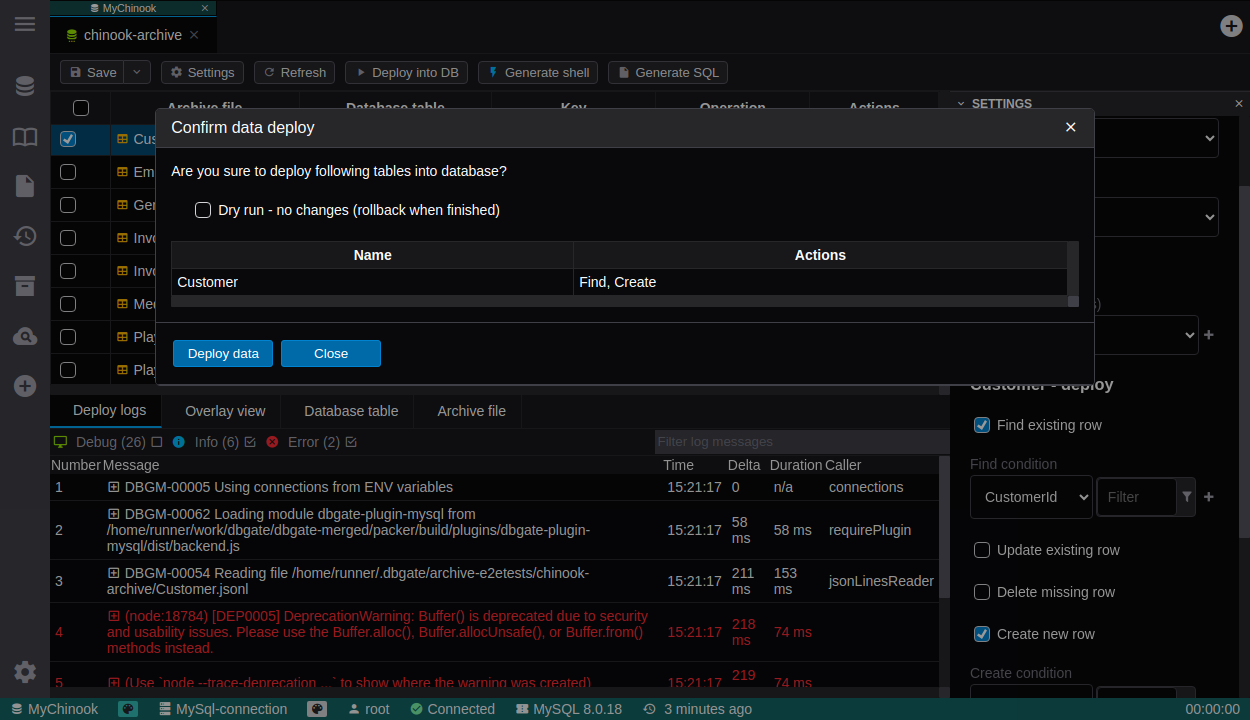The image size is (1250, 720).
Task: Uncheck Find existing row option
Action: [982, 425]
